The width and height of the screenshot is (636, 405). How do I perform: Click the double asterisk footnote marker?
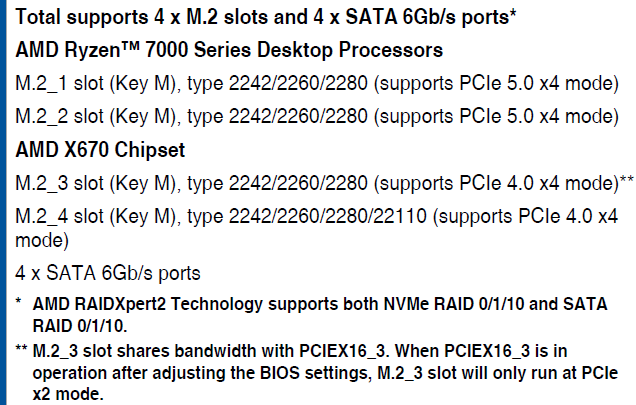[21, 349]
